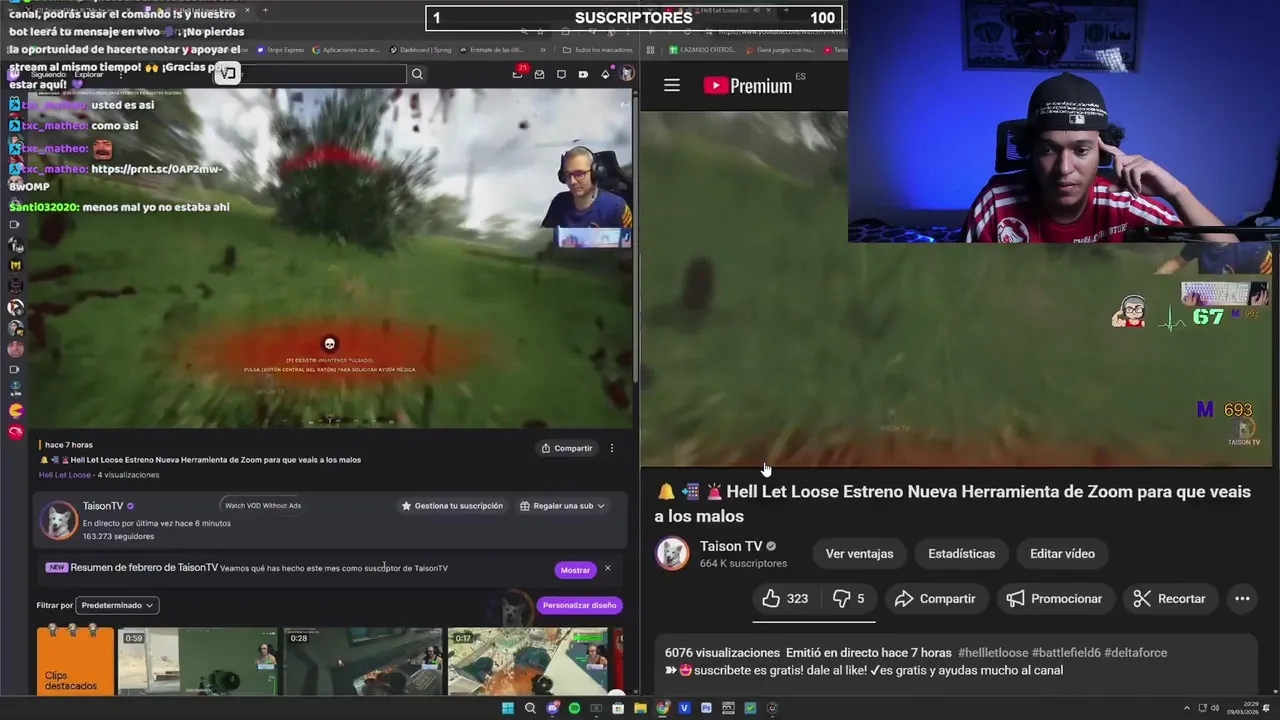Click the TaisonTV channel name on Twitch
The image size is (1280, 720).
tap(103, 506)
